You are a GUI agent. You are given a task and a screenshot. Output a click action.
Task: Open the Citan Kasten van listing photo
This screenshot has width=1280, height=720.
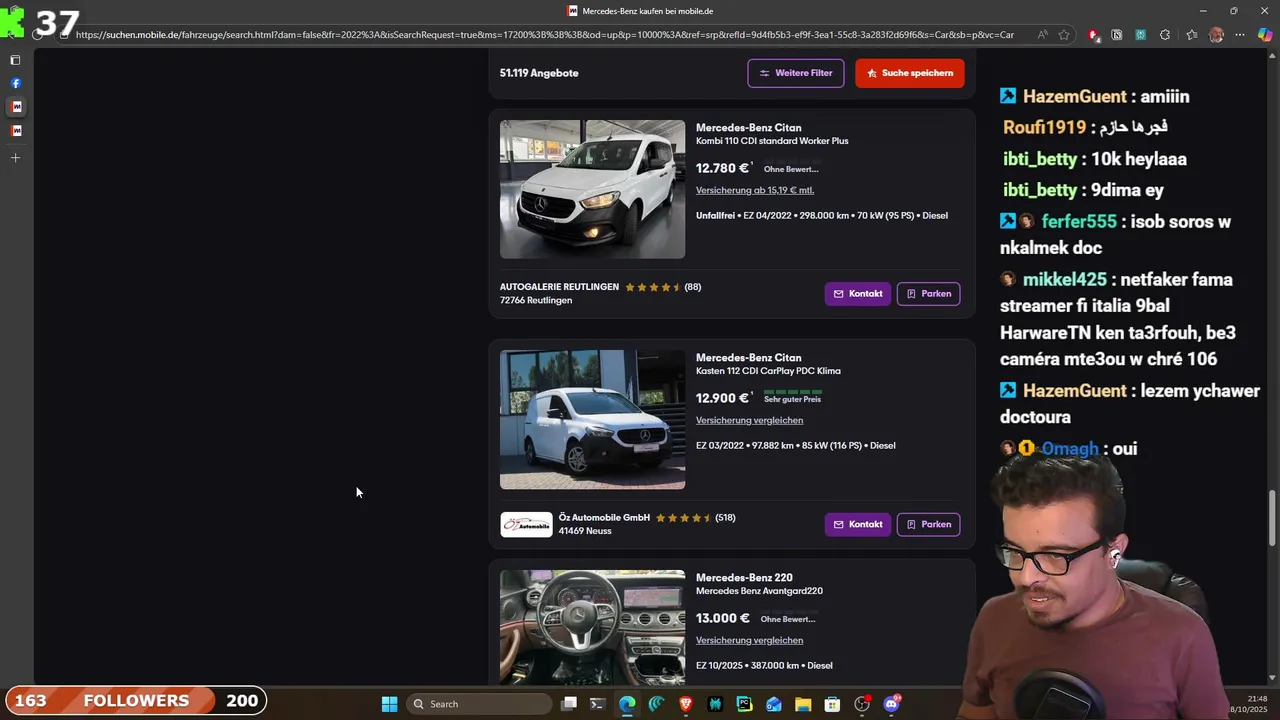pos(592,419)
